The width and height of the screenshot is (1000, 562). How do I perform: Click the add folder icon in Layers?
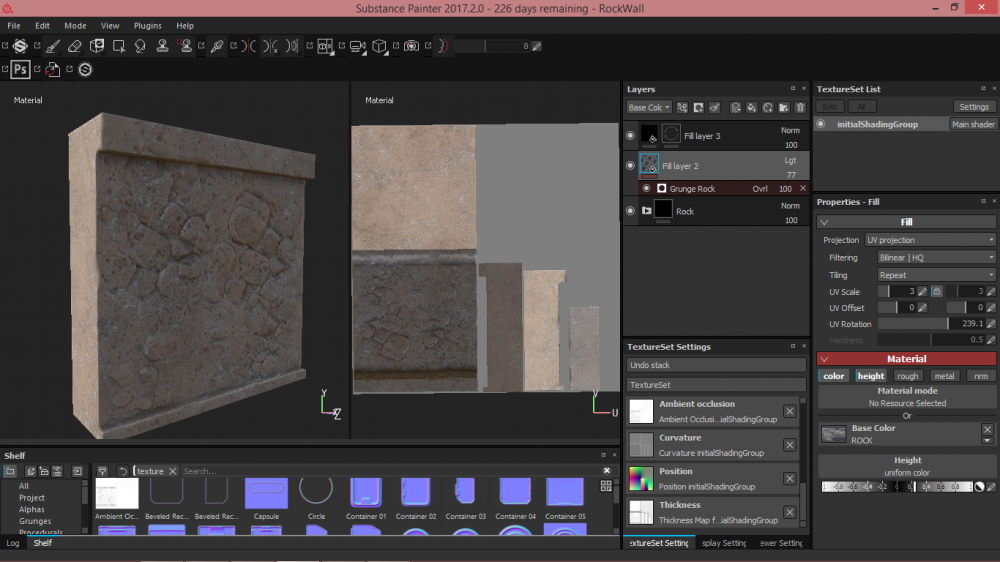(784, 108)
